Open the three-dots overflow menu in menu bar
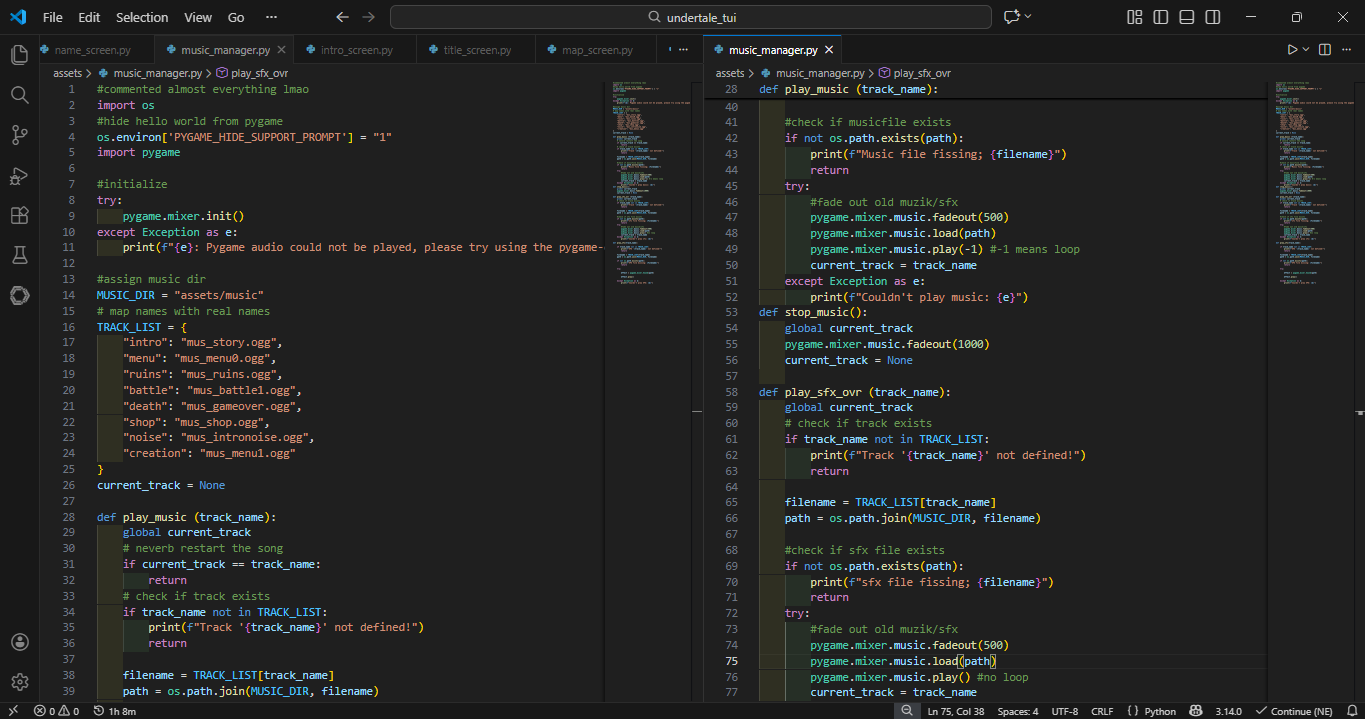1365x719 pixels. point(271,17)
